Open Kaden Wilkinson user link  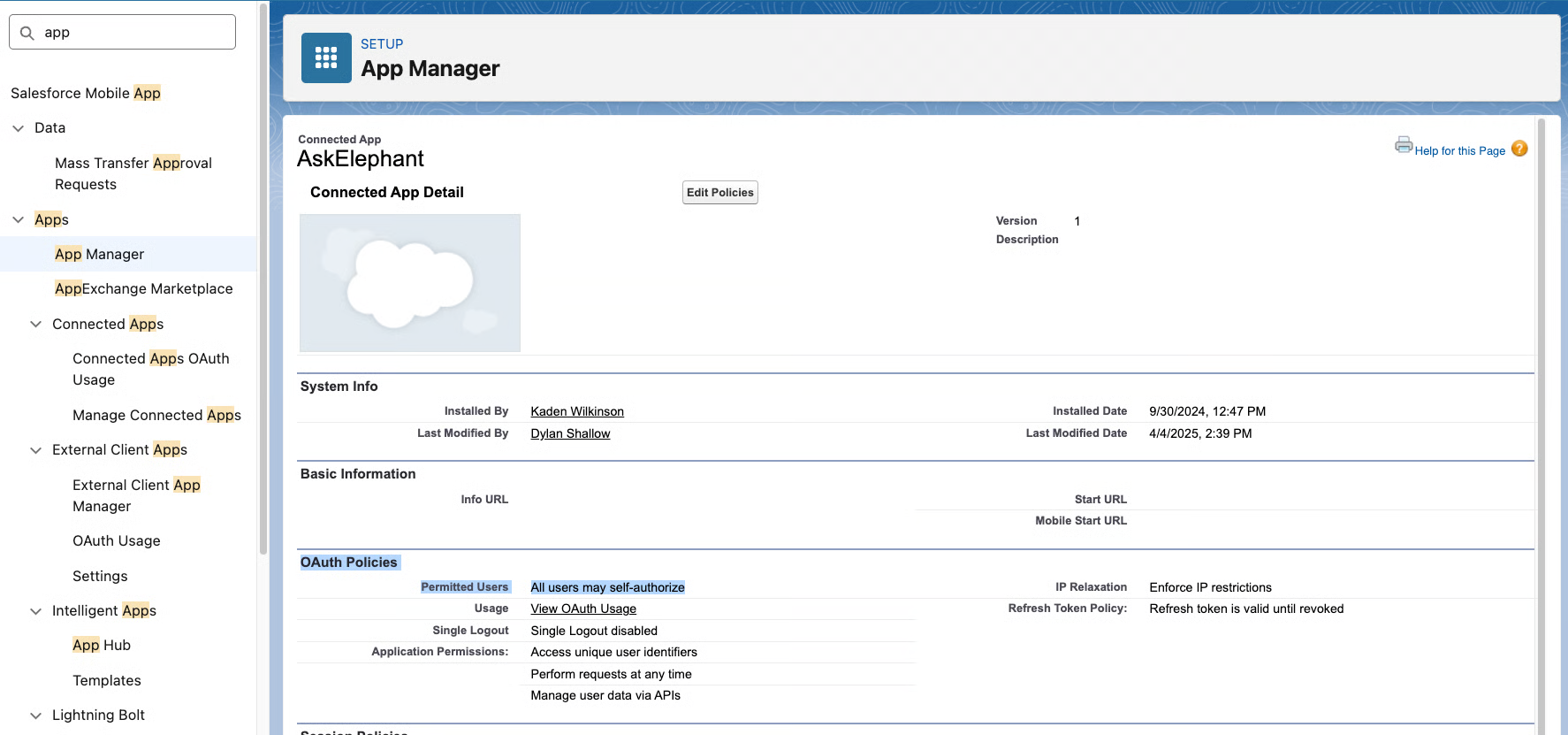click(x=577, y=411)
